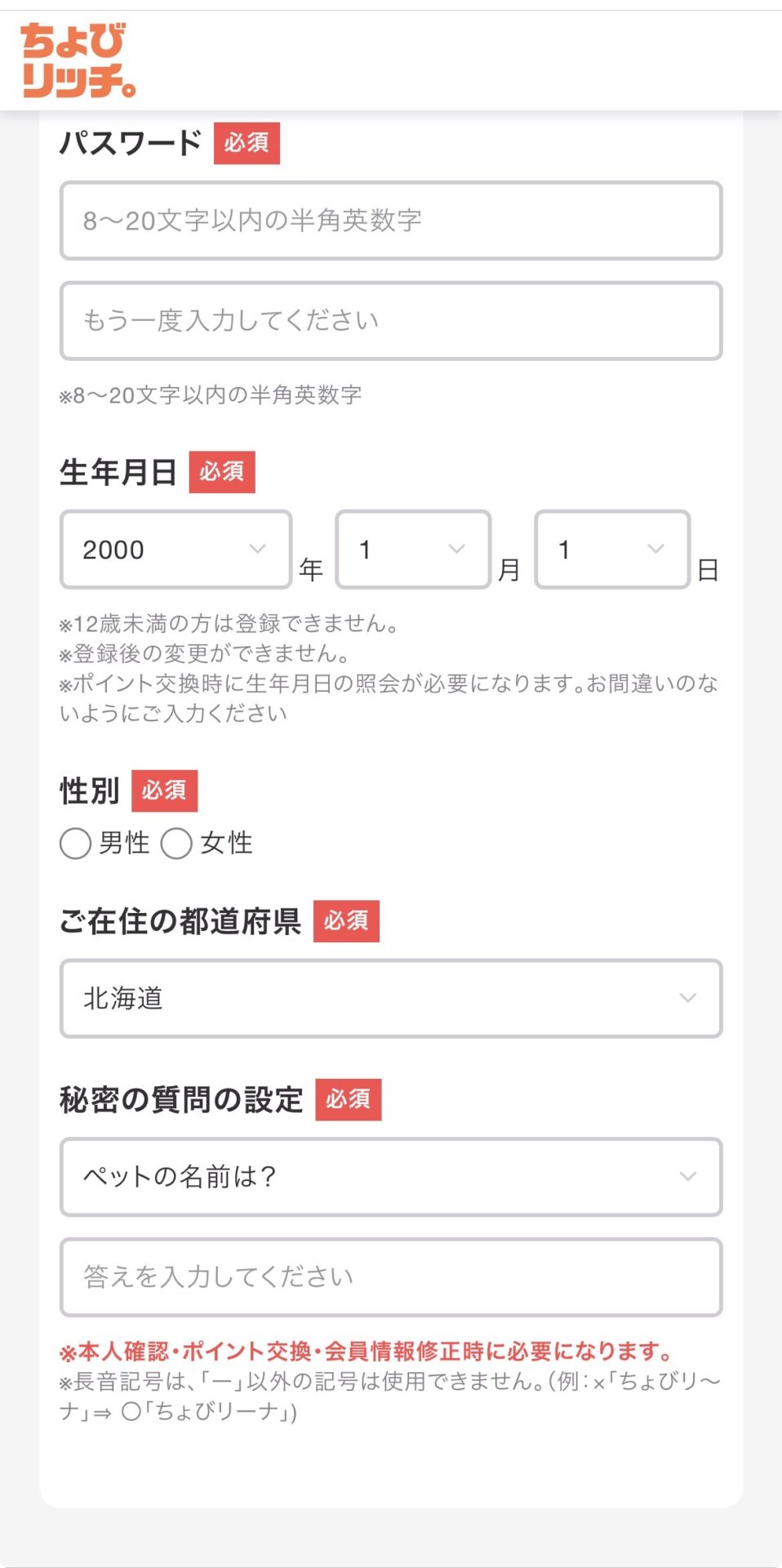Choose the 女性 radio button
782x1568 pixels.
tap(176, 844)
